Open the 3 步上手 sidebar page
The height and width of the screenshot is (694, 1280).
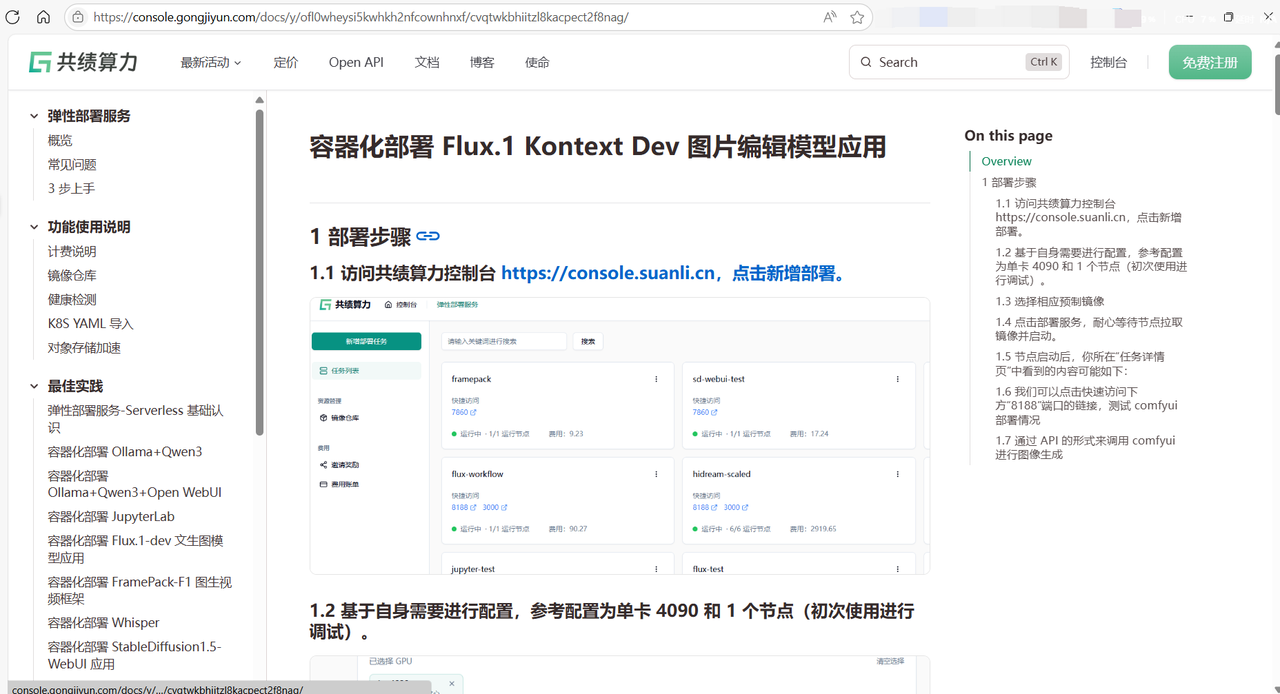[x=71, y=188]
